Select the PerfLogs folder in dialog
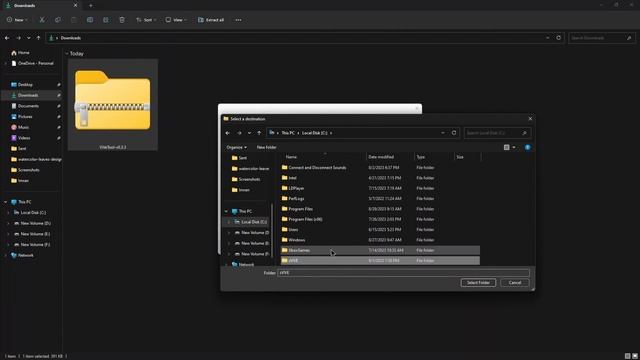 (380, 199)
